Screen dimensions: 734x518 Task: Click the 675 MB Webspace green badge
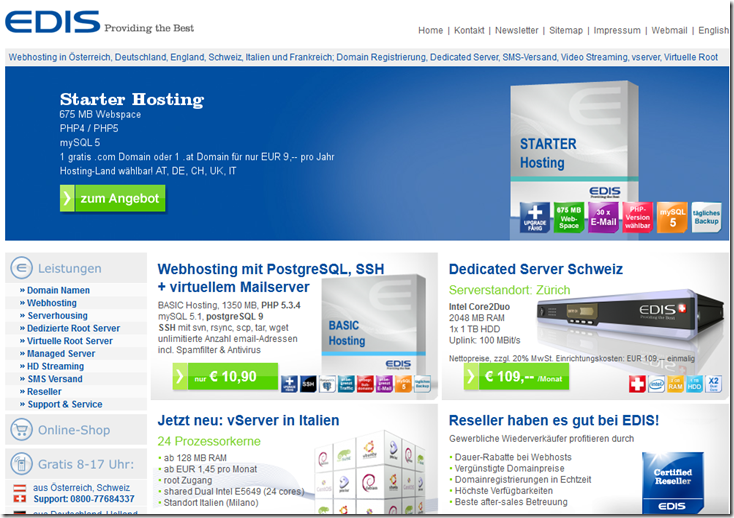(569, 218)
